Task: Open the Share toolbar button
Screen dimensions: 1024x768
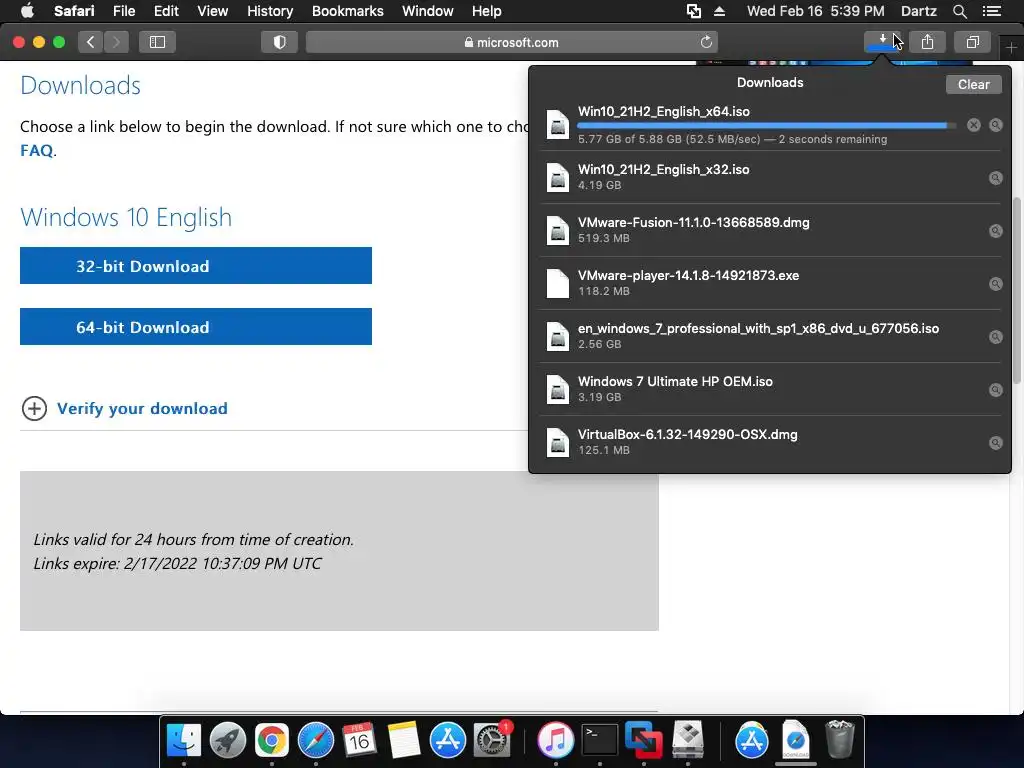Action: [927, 42]
